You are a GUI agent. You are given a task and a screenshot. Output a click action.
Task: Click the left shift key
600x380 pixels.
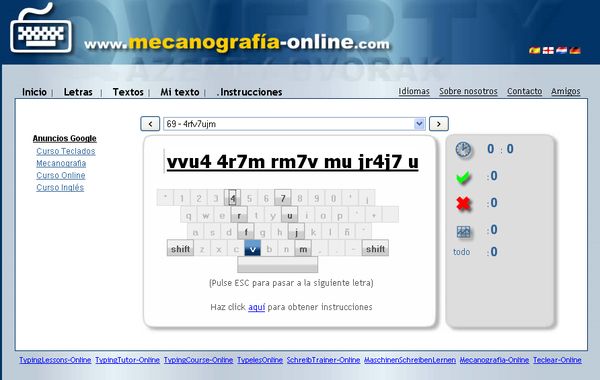coord(180,248)
